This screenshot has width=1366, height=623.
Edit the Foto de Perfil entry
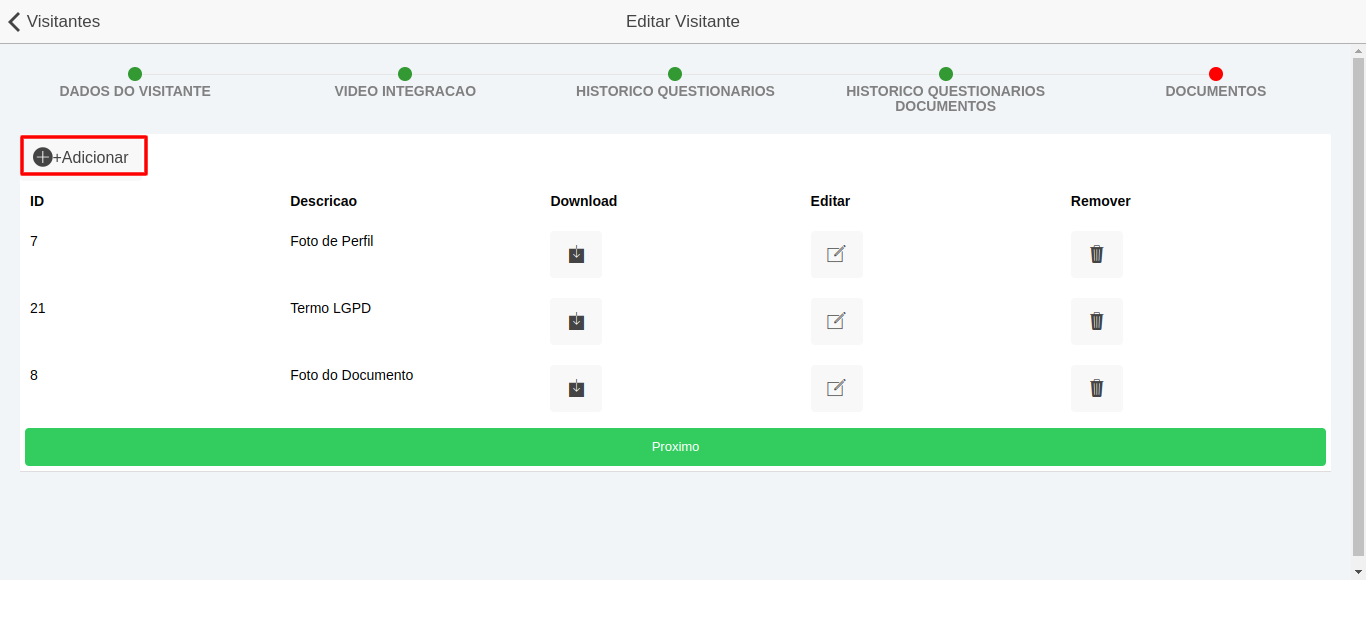tap(836, 254)
